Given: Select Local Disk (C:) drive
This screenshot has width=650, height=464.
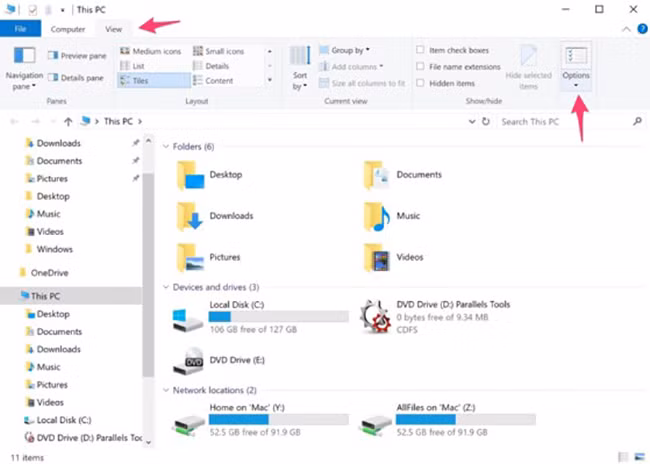Looking at the screenshot, I should (260, 317).
